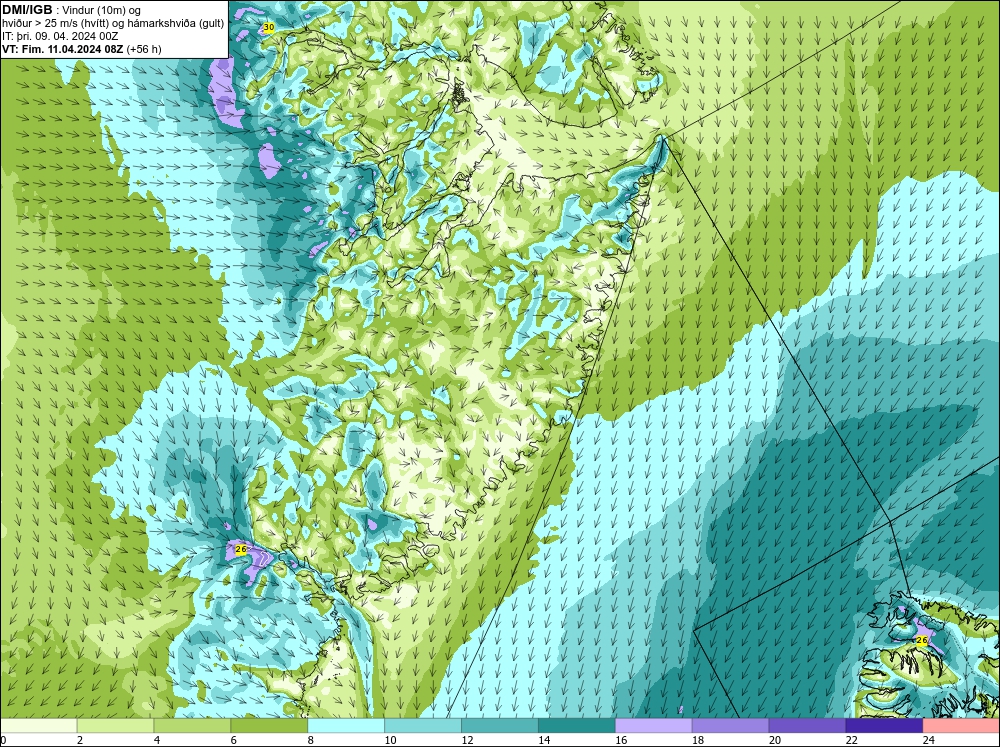1000x747 pixels.
Task: Click the legend scale number 24
Action: click(928, 740)
